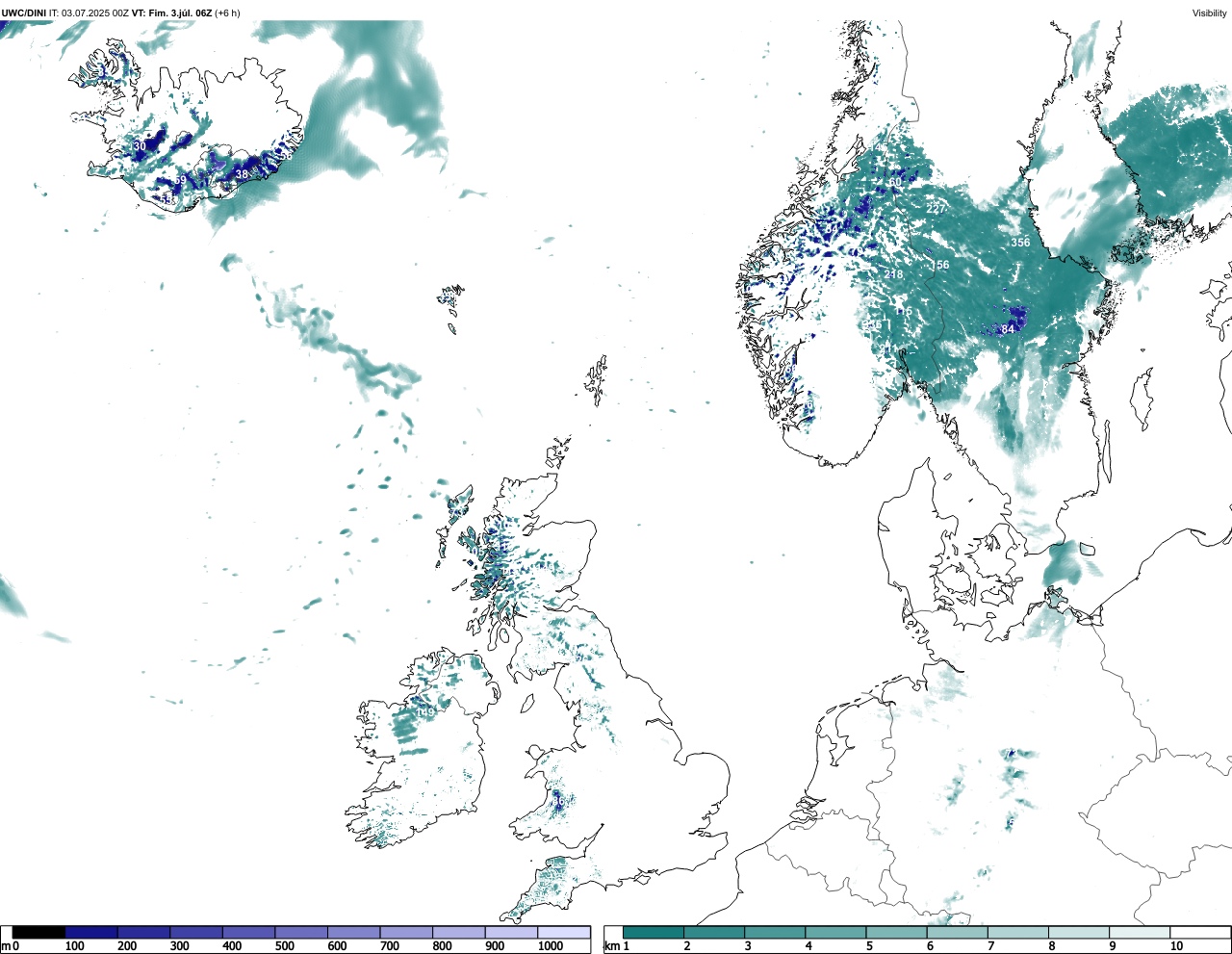Select the black 0–100 m legend swatch
Image resolution: width=1232 pixels, height=954 pixels.
39,932
